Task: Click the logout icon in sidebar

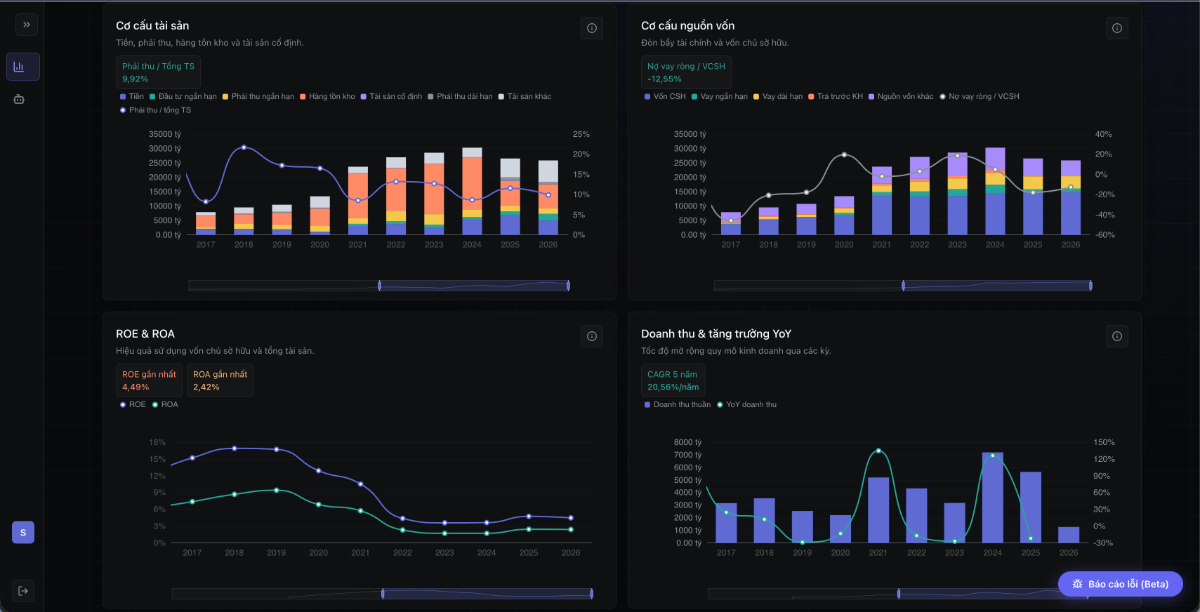Action: tap(23, 590)
